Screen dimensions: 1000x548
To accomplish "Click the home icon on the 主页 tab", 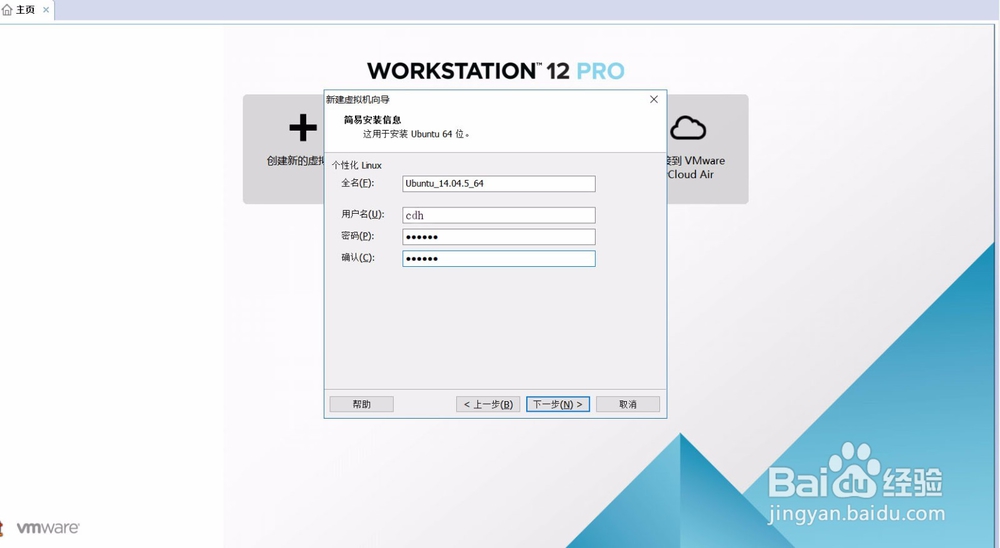I will point(7,10).
